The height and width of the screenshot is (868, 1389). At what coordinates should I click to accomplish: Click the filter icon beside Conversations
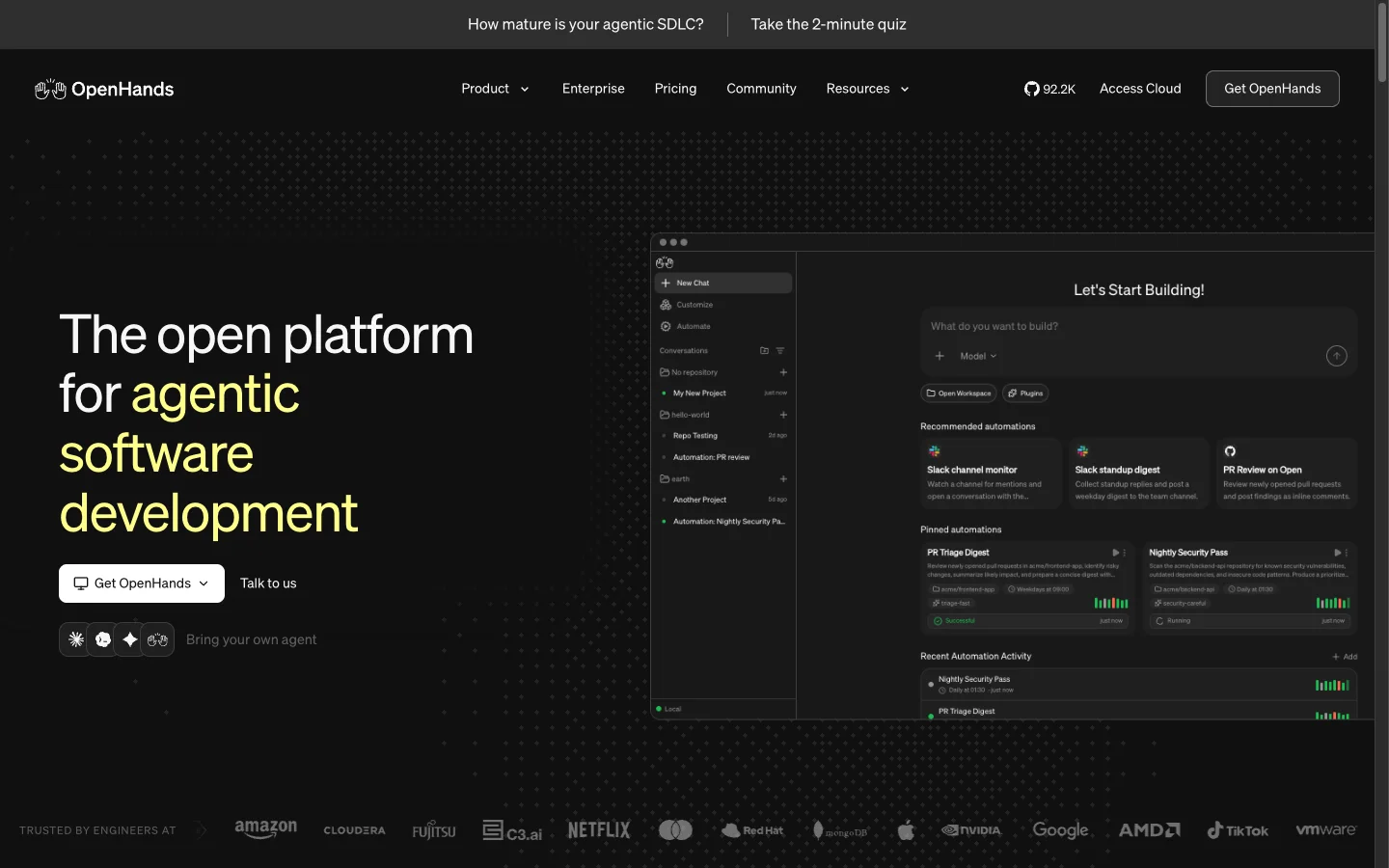[x=780, y=350]
